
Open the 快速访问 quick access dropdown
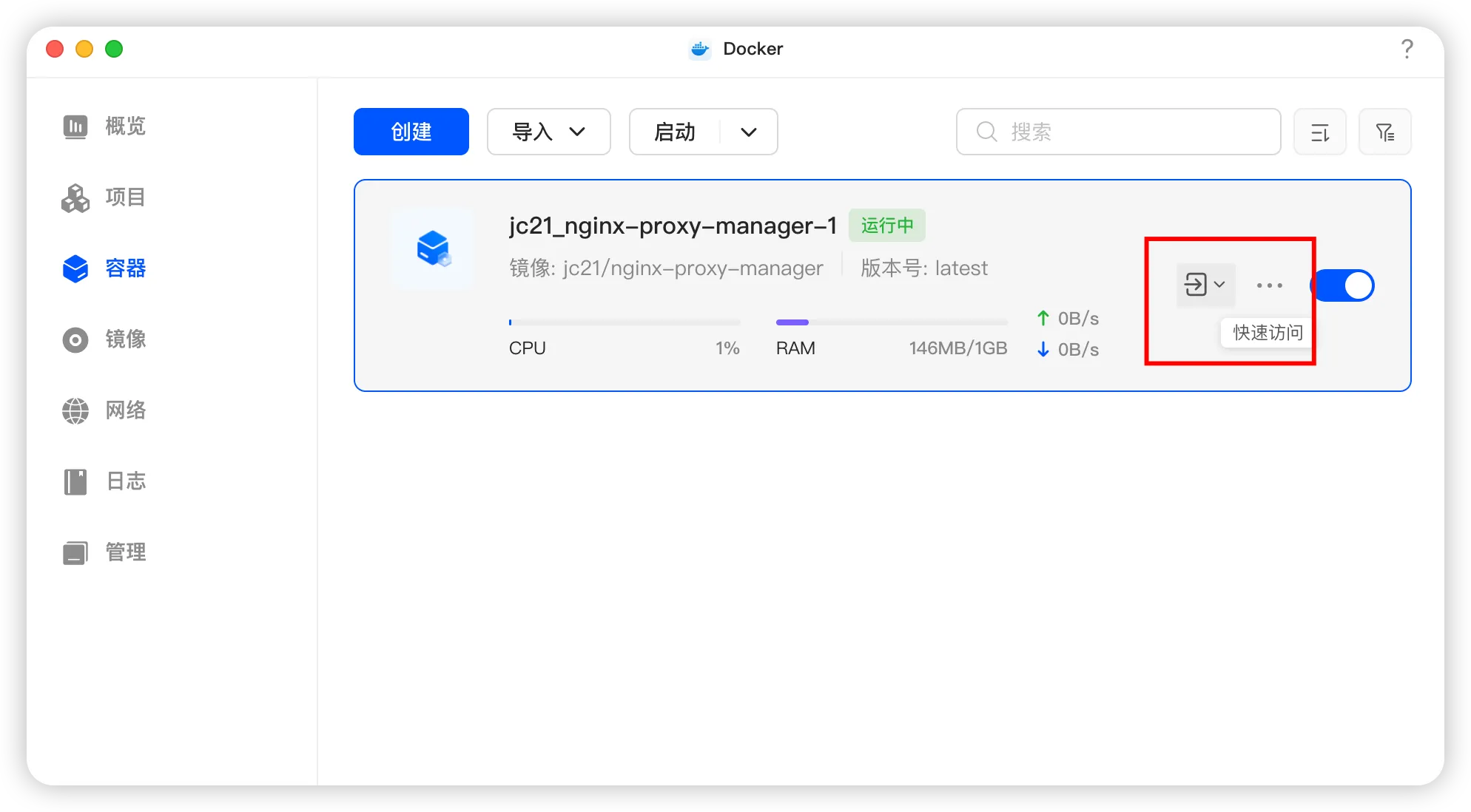1205,285
